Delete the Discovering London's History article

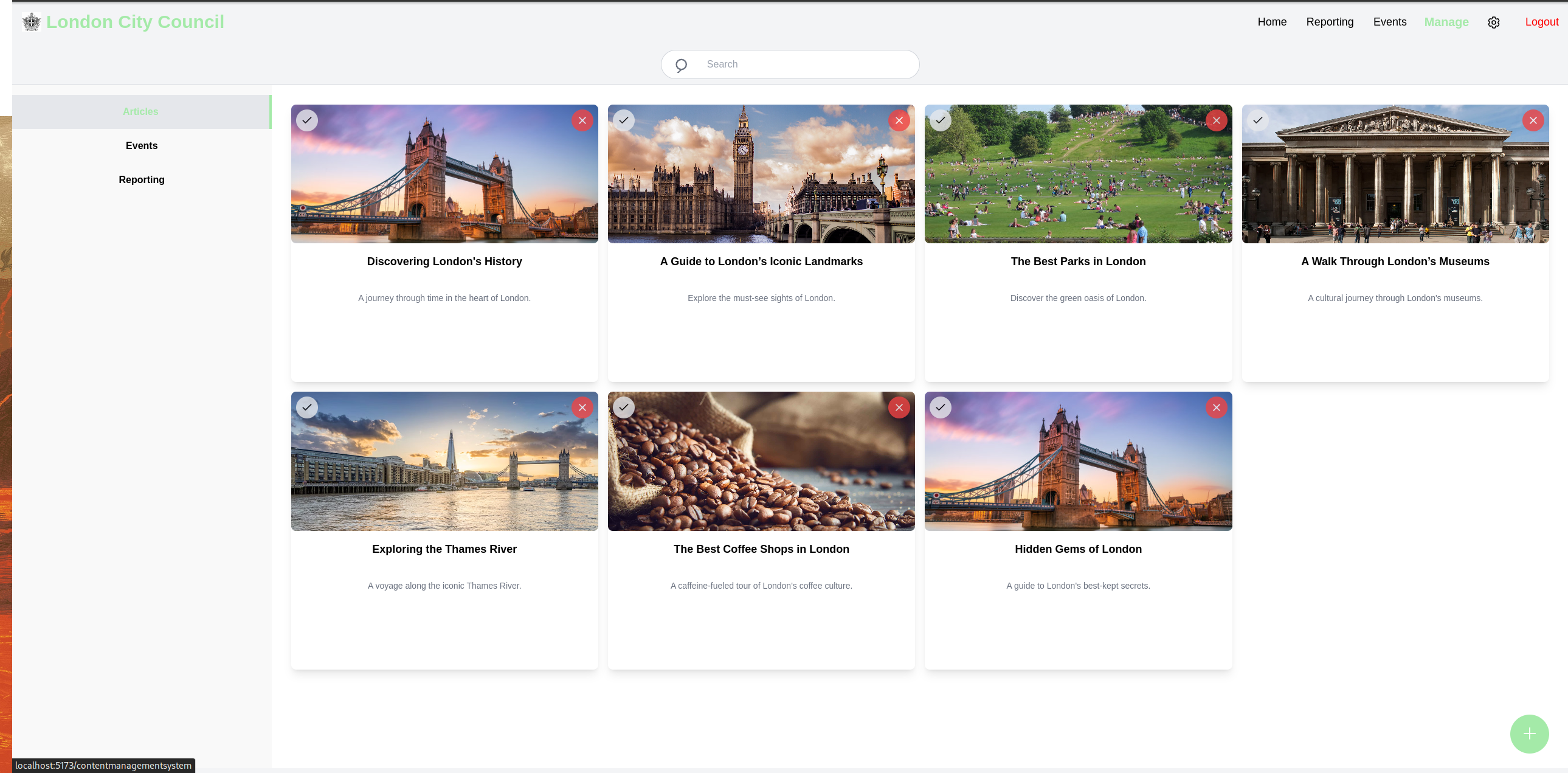[582, 120]
